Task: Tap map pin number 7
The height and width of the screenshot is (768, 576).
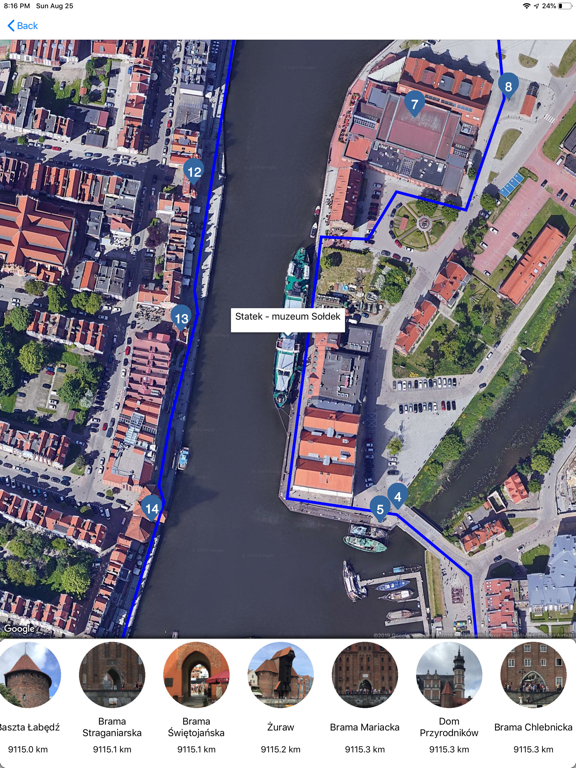Action: (x=414, y=103)
